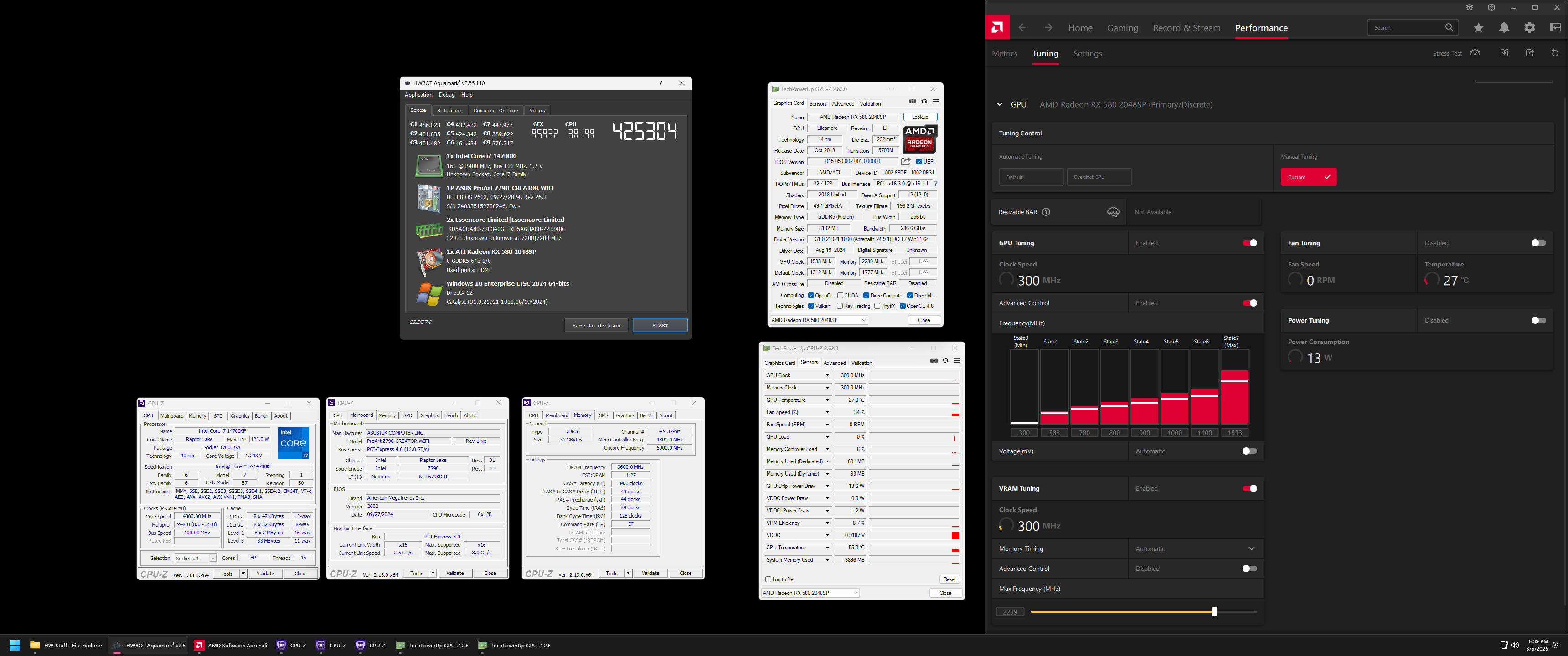
Task: Collapse the GPU section chevron
Action: (1000, 104)
